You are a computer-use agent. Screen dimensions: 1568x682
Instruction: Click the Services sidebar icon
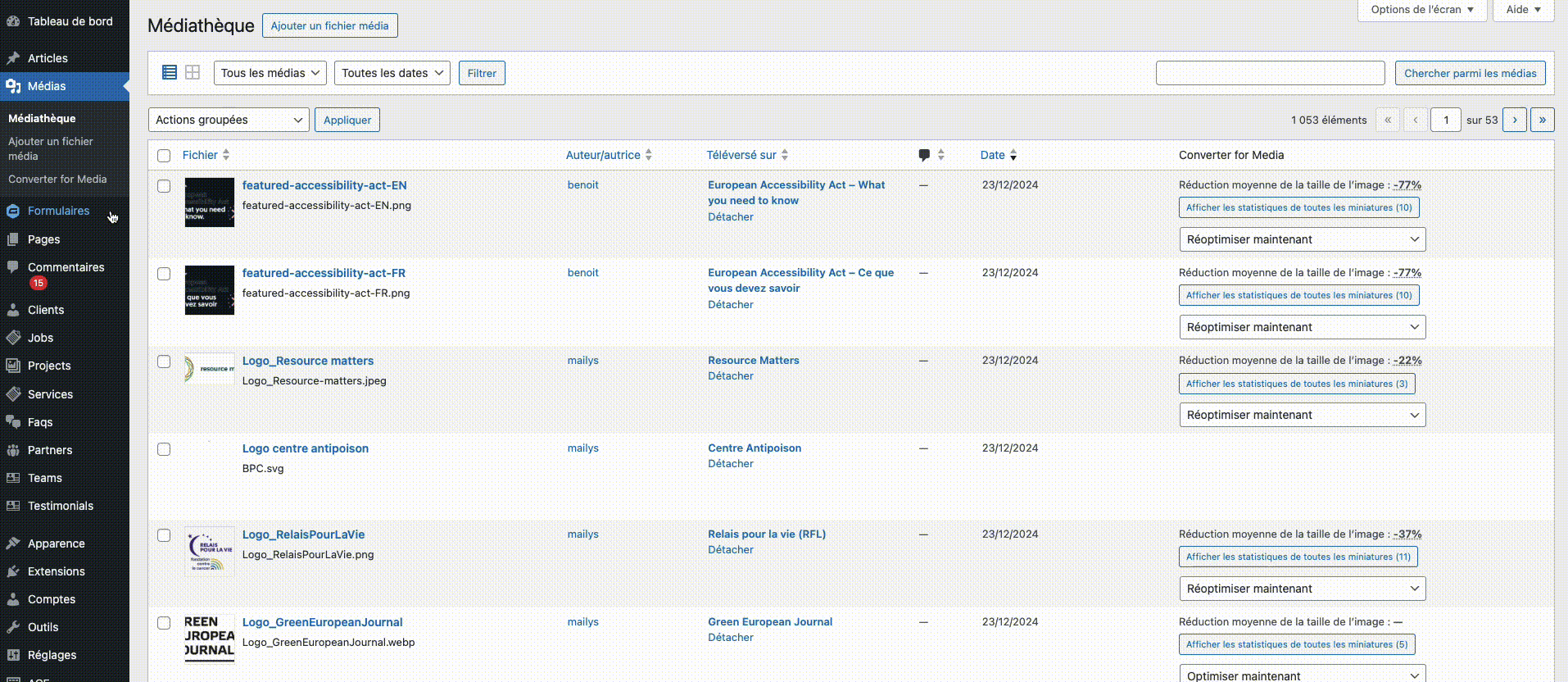13,394
